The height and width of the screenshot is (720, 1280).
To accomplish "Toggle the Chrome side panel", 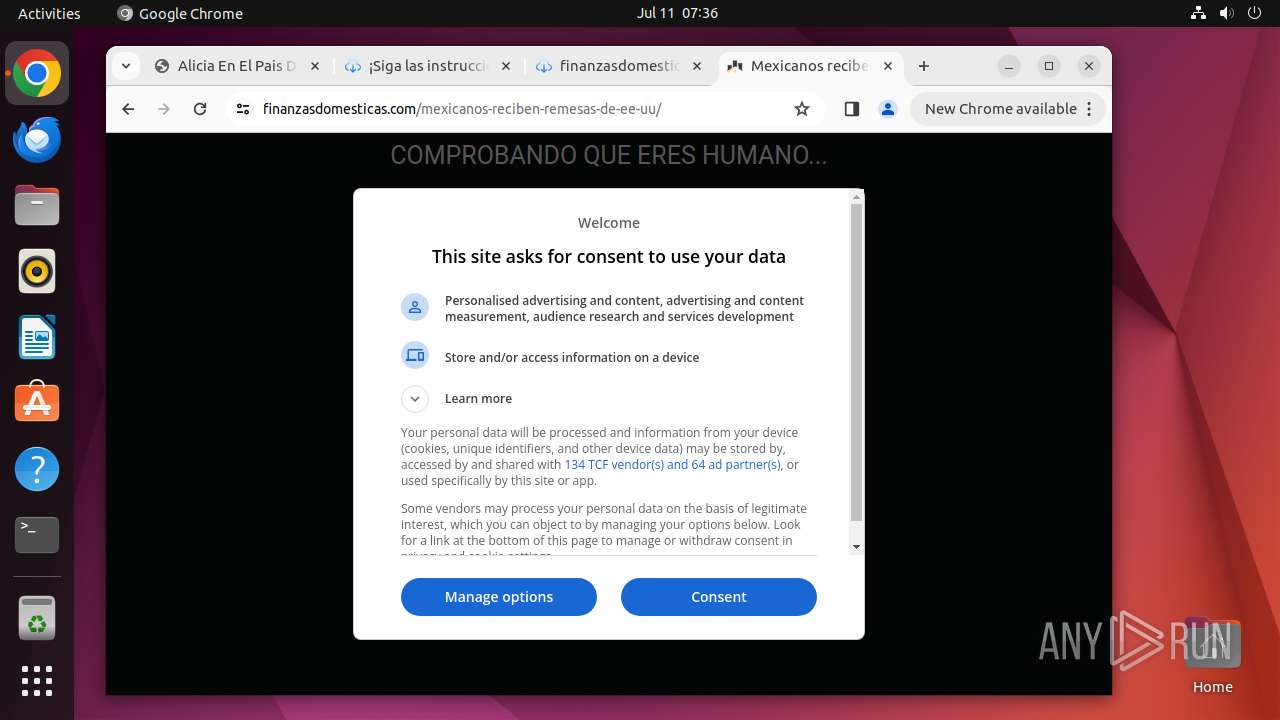I will [852, 109].
